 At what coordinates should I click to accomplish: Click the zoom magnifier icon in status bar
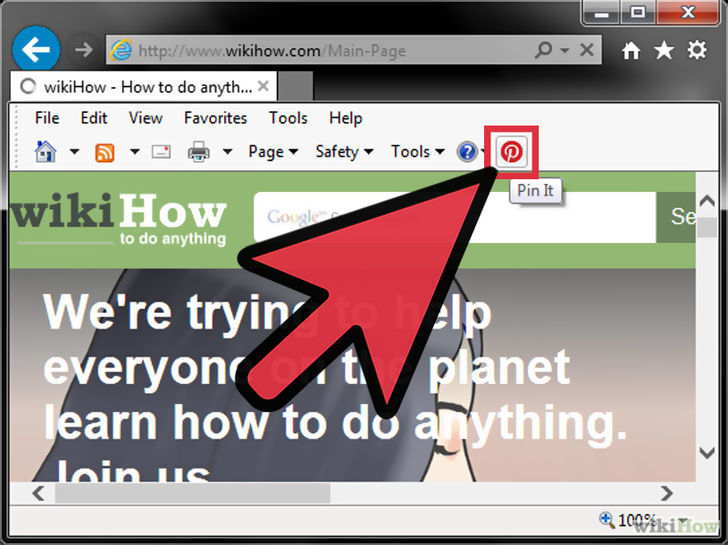[607, 519]
